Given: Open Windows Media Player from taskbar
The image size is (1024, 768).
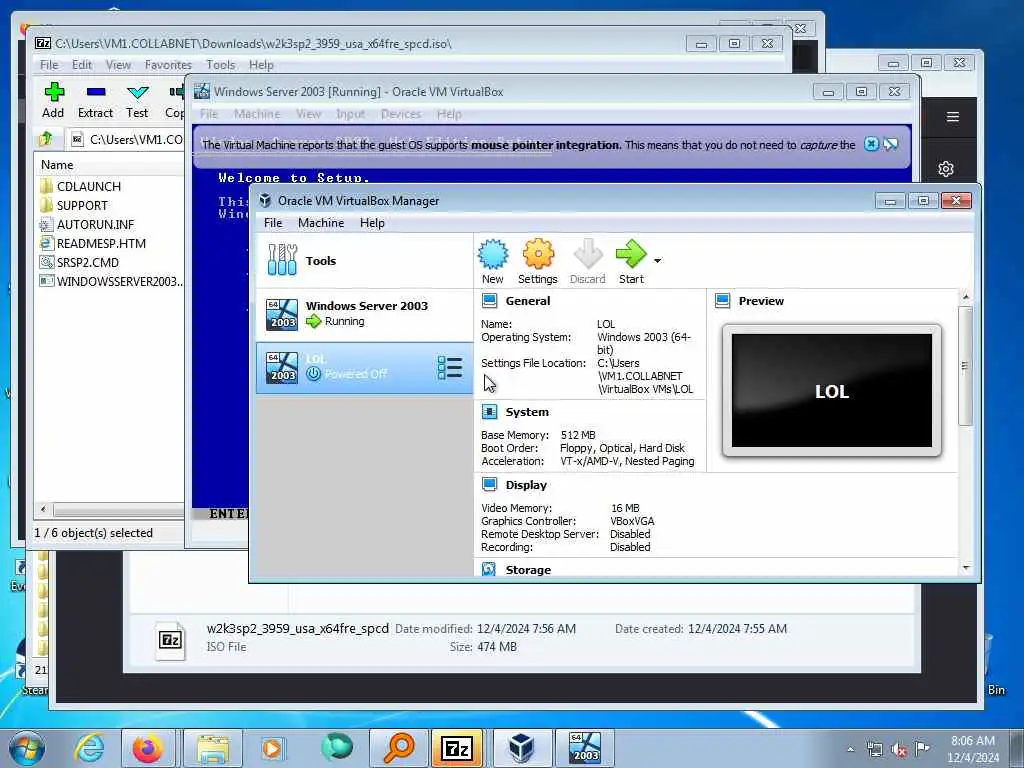Looking at the screenshot, I should point(272,748).
